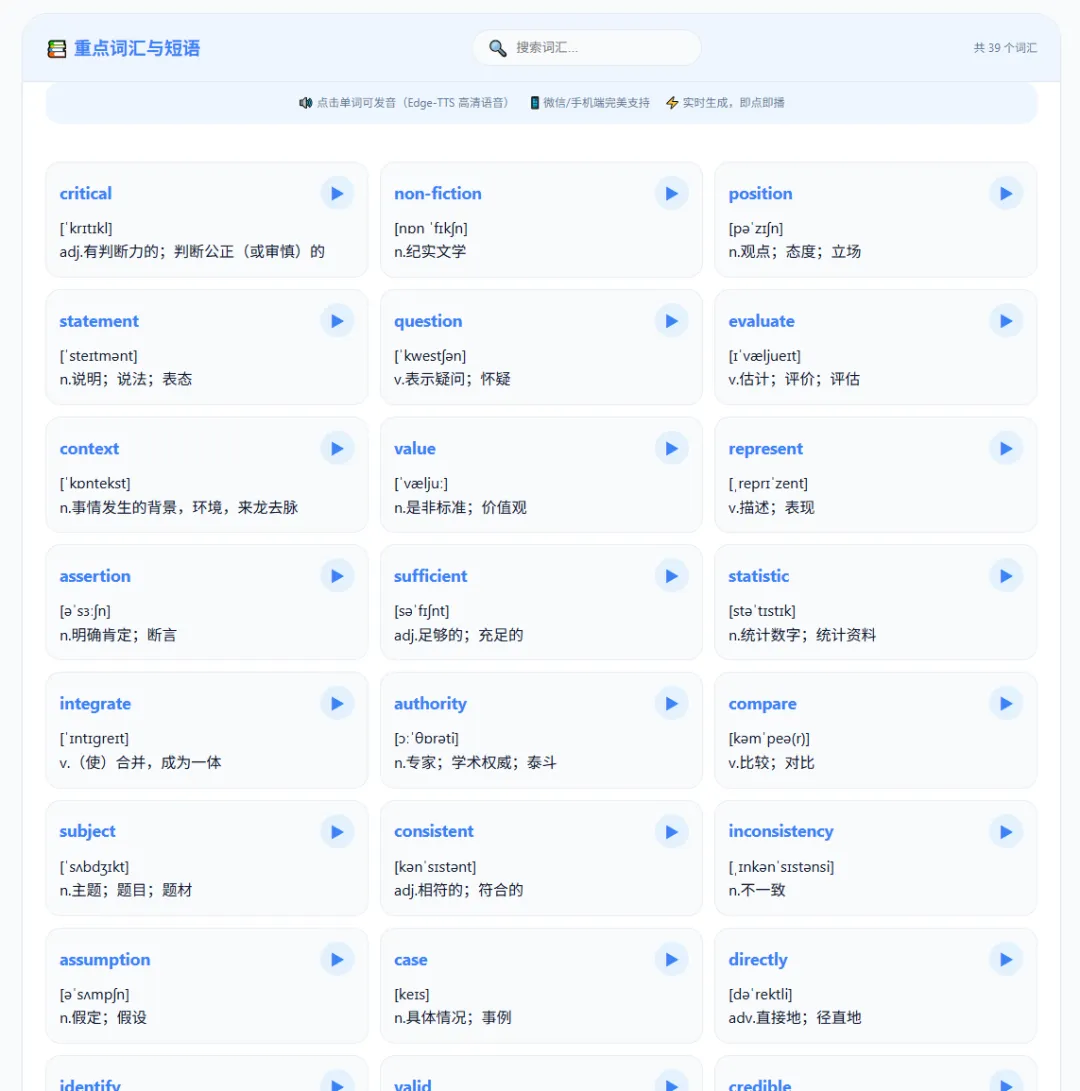Click the vocabulary search field
The image size is (1080, 1091).
pos(587,47)
